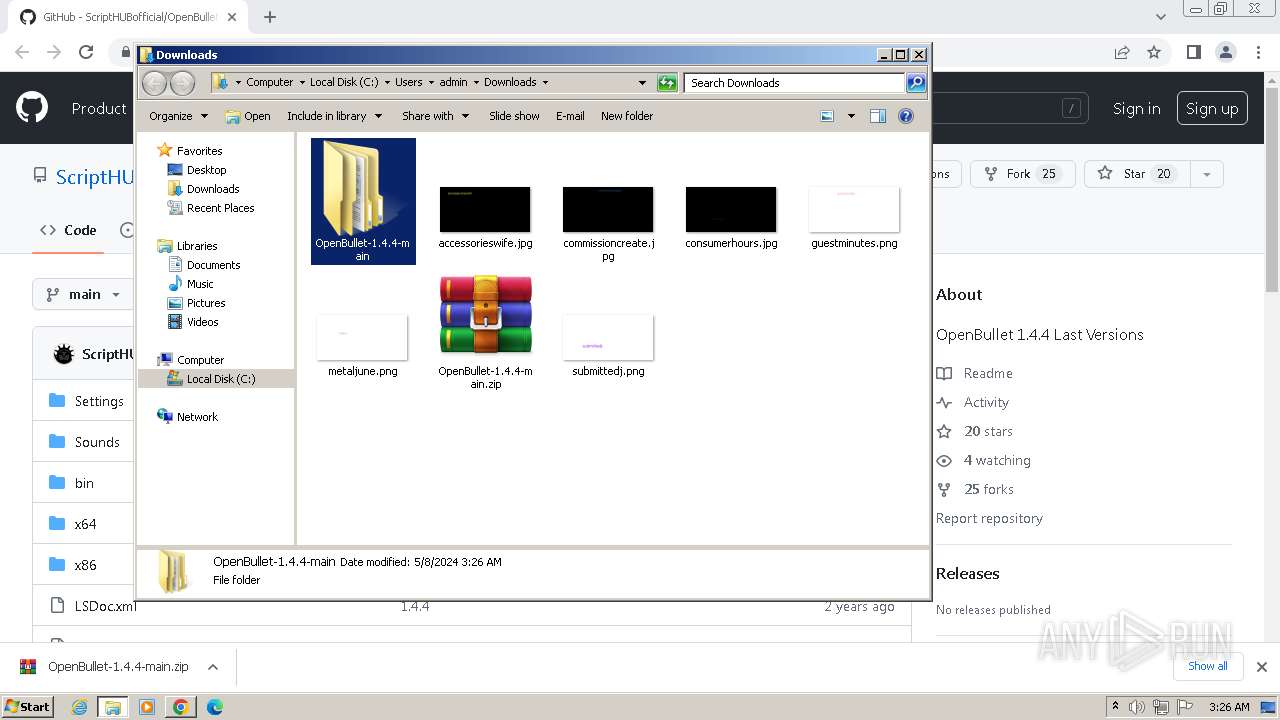Click the Open toolbar button
1280x720 pixels.
248,116
